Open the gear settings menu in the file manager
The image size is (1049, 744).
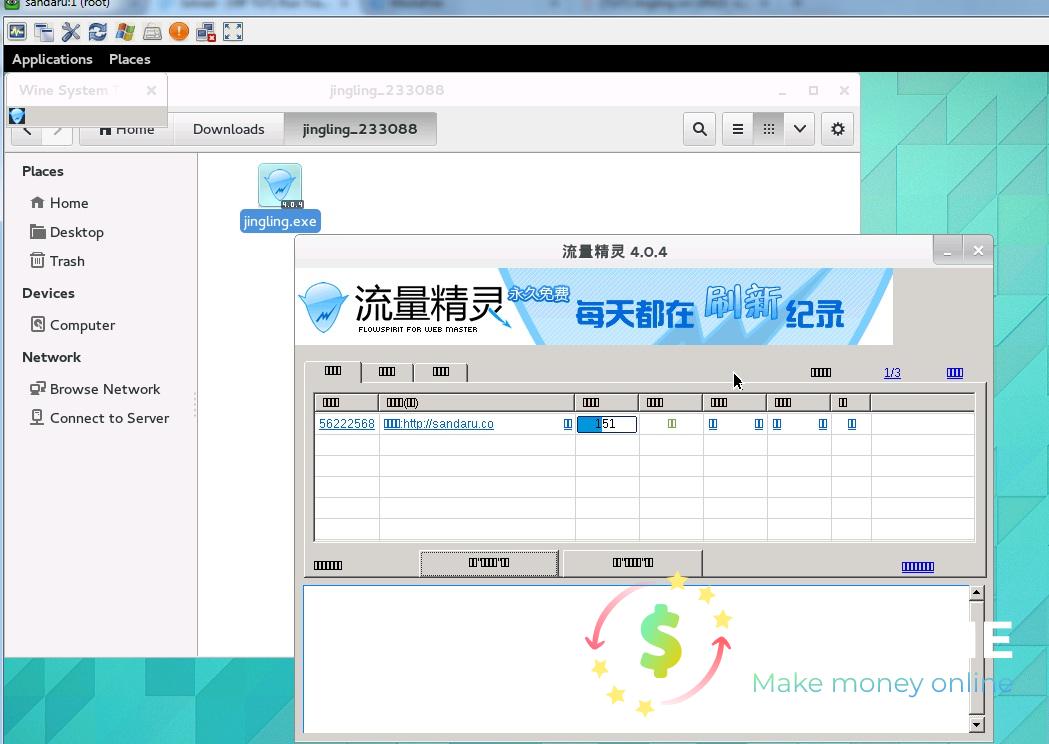pyautogui.click(x=838, y=129)
